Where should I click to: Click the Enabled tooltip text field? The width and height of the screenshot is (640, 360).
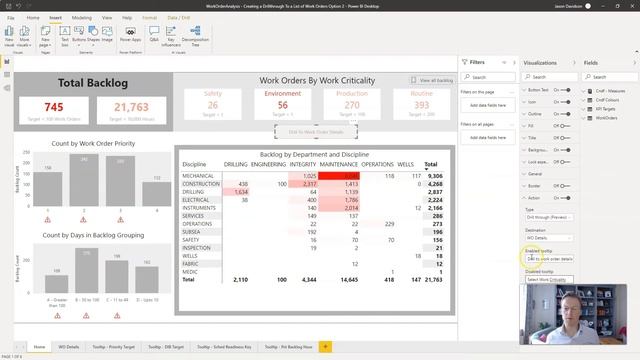coord(549,259)
